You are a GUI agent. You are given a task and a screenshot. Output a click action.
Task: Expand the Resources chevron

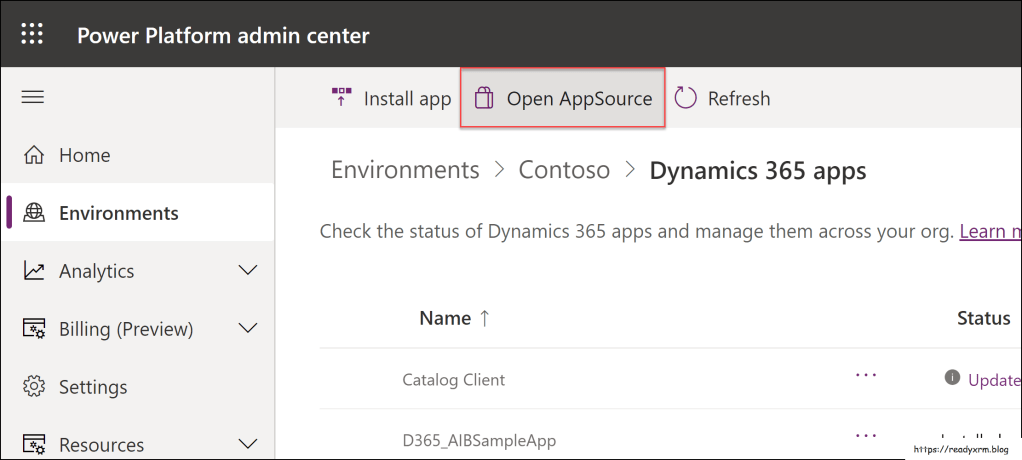click(248, 444)
